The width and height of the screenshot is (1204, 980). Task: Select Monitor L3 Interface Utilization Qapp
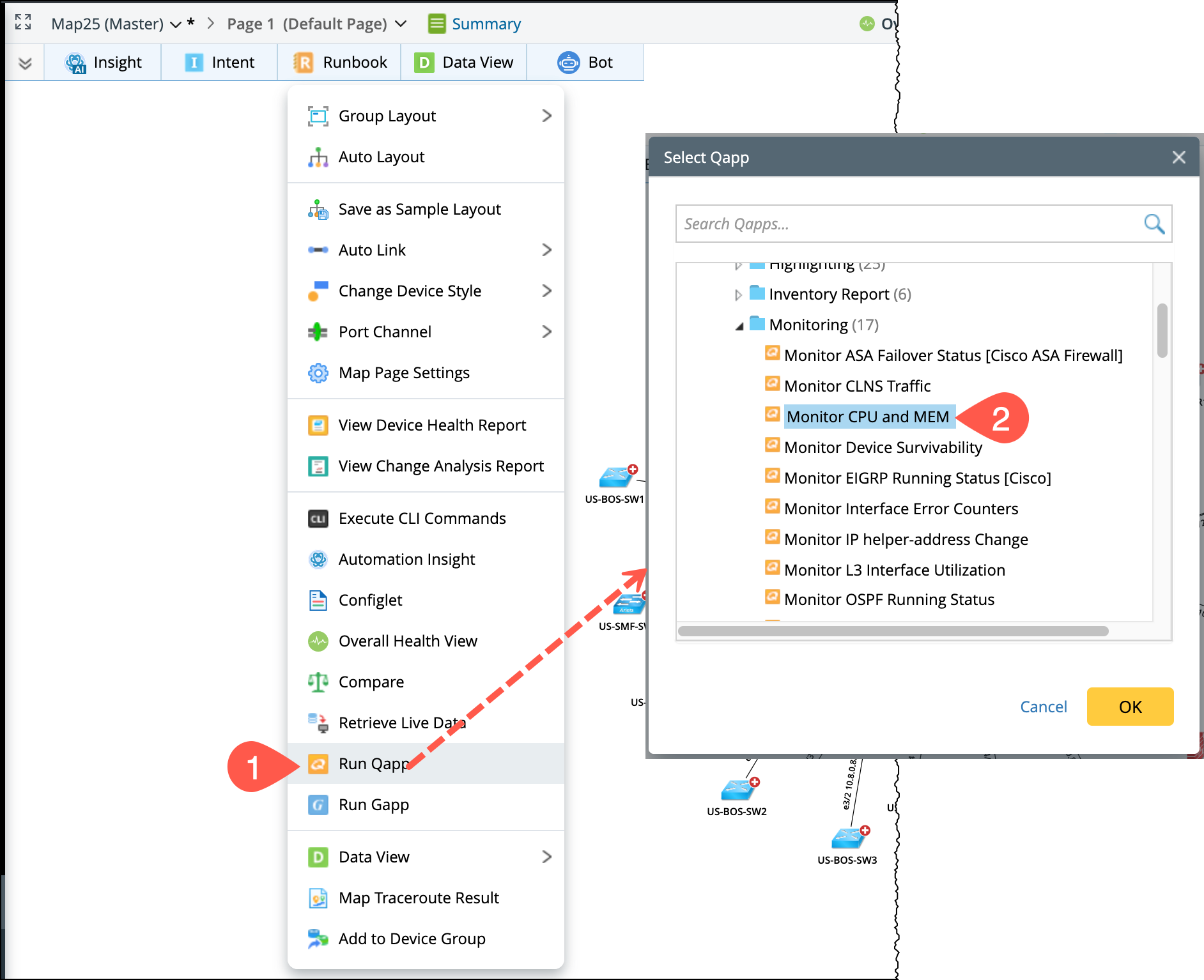[x=894, y=570]
